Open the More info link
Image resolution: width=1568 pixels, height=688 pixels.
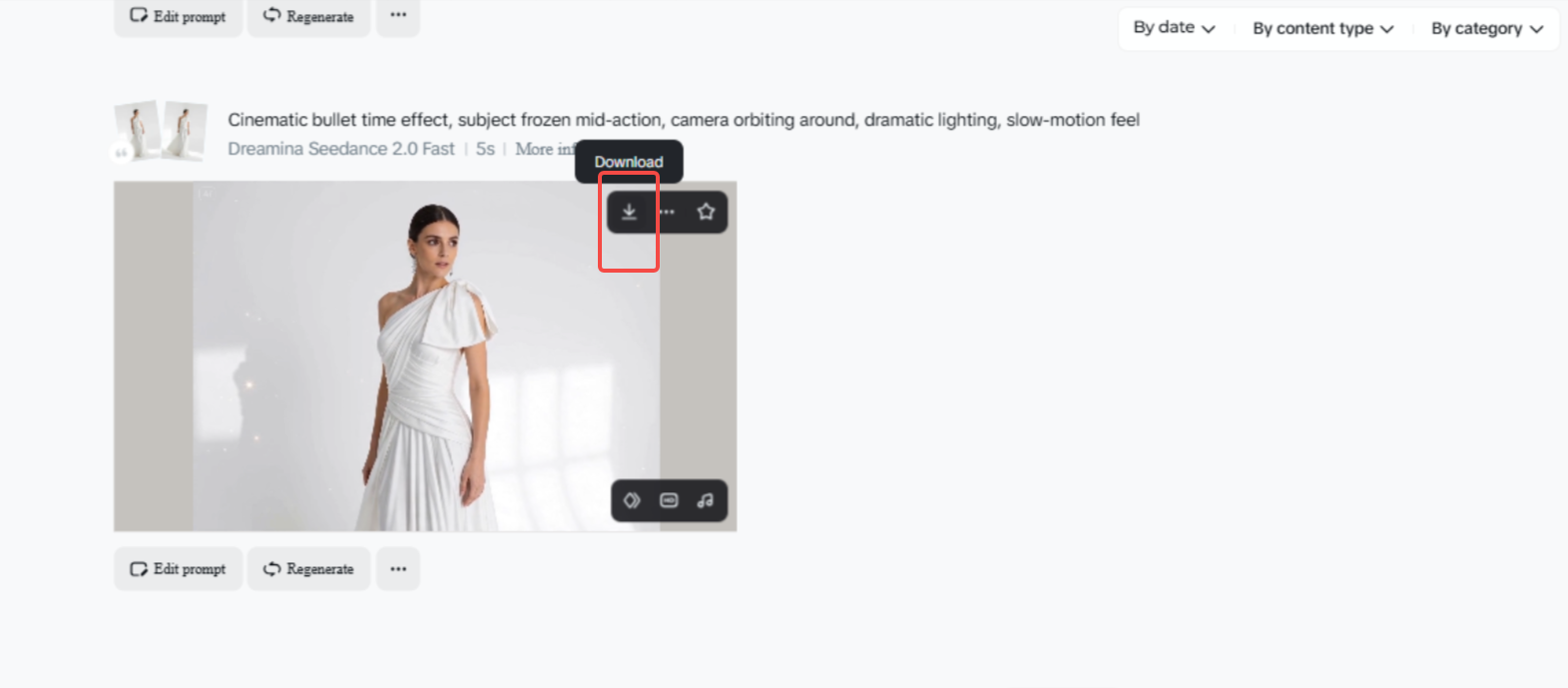(x=545, y=149)
